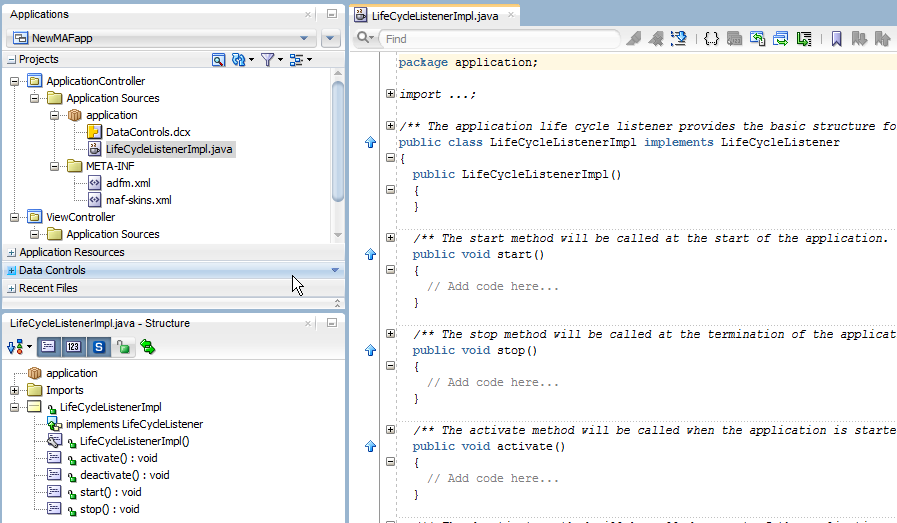The image size is (897, 523).
Task: Toggle show methods in Structure toolbar
Action: [48, 347]
